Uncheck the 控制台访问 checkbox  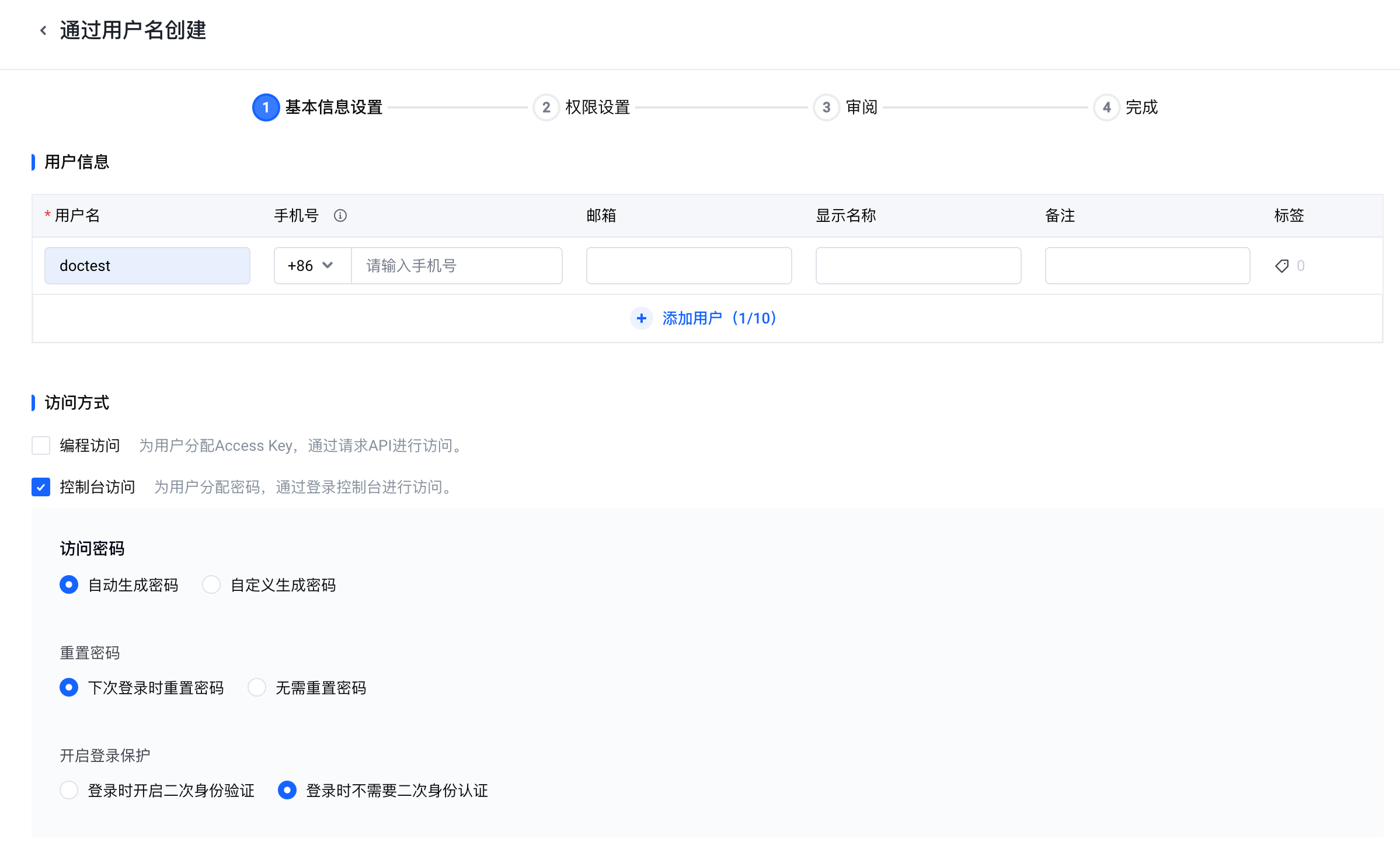pyautogui.click(x=41, y=487)
